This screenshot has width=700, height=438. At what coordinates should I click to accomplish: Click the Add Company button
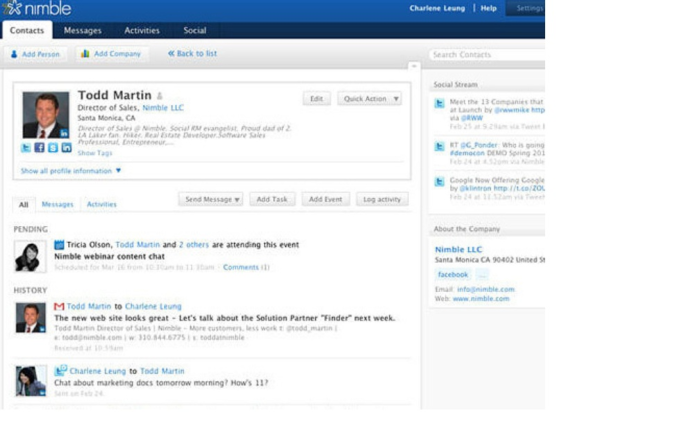(112, 54)
